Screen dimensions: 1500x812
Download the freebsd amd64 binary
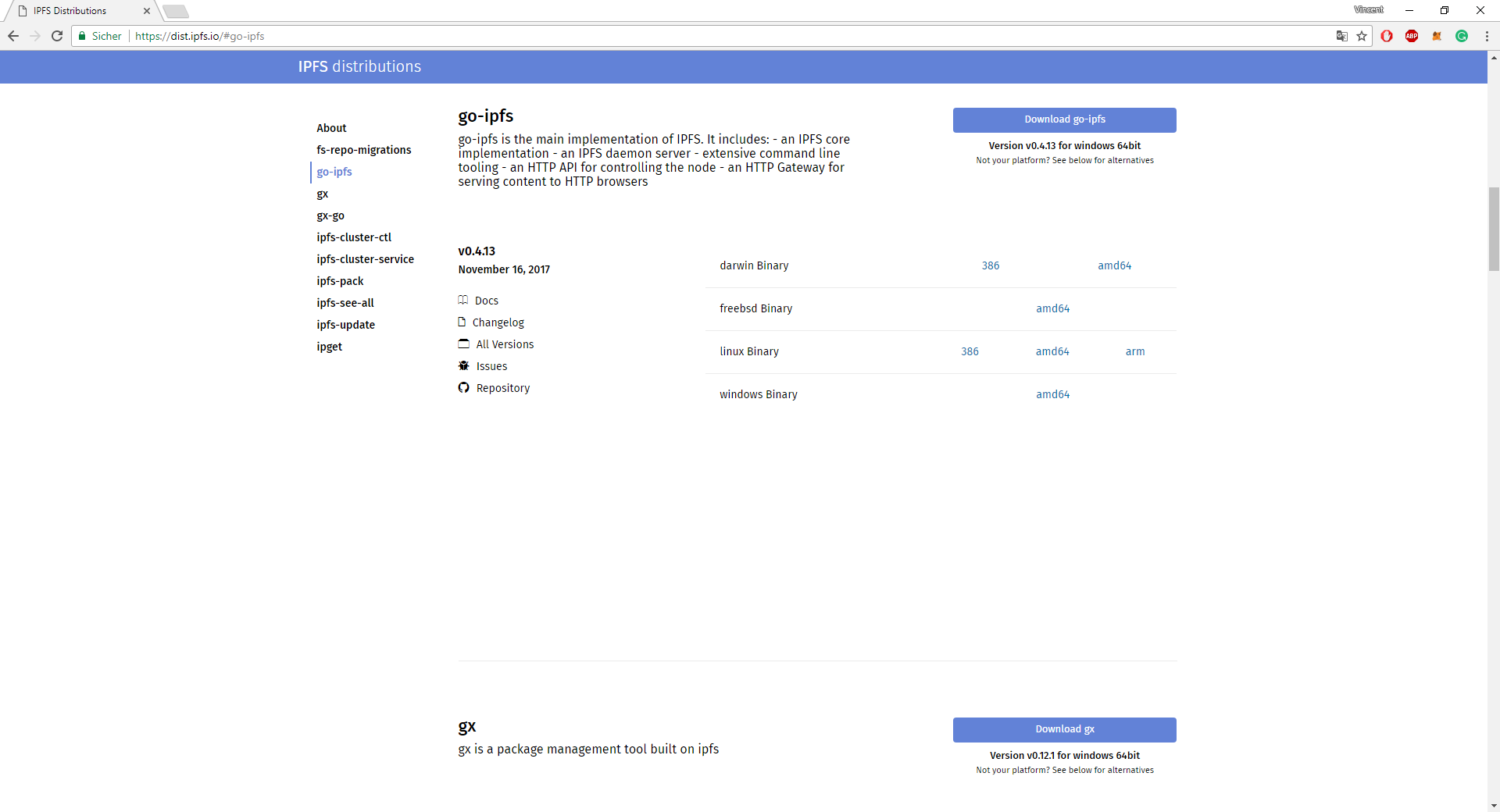click(x=1053, y=308)
